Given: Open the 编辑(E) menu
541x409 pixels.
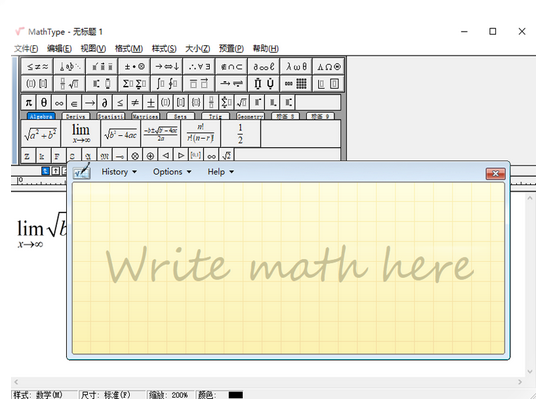Looking at the screenshot, I should [x=59, y=49].
